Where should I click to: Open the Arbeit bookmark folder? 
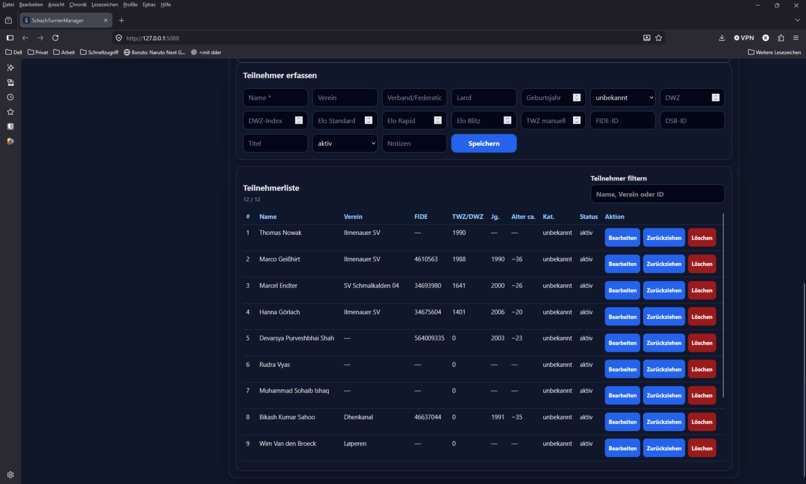[64, 52]
